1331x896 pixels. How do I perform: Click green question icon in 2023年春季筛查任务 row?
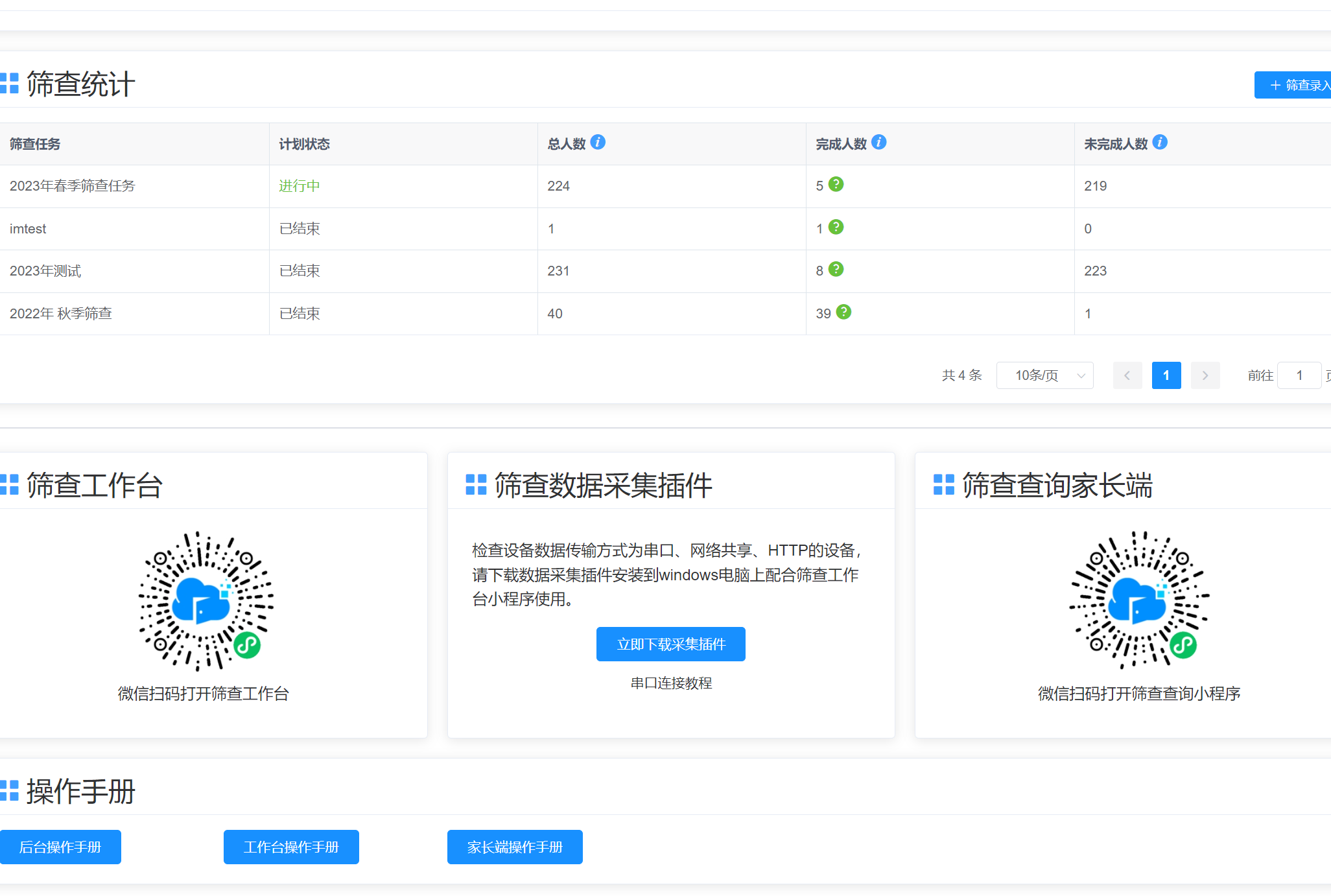coord(836,184)
